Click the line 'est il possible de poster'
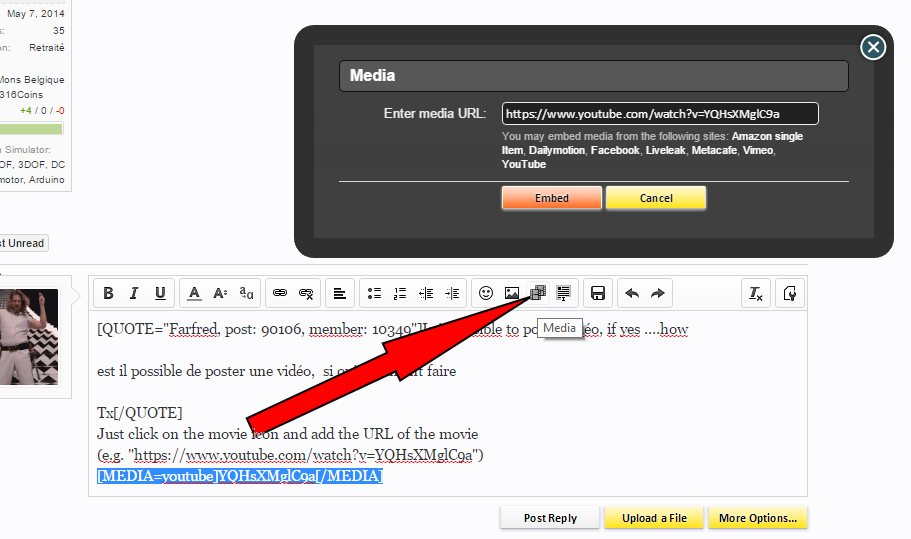 pyautogui.click(x=277, y=371)
